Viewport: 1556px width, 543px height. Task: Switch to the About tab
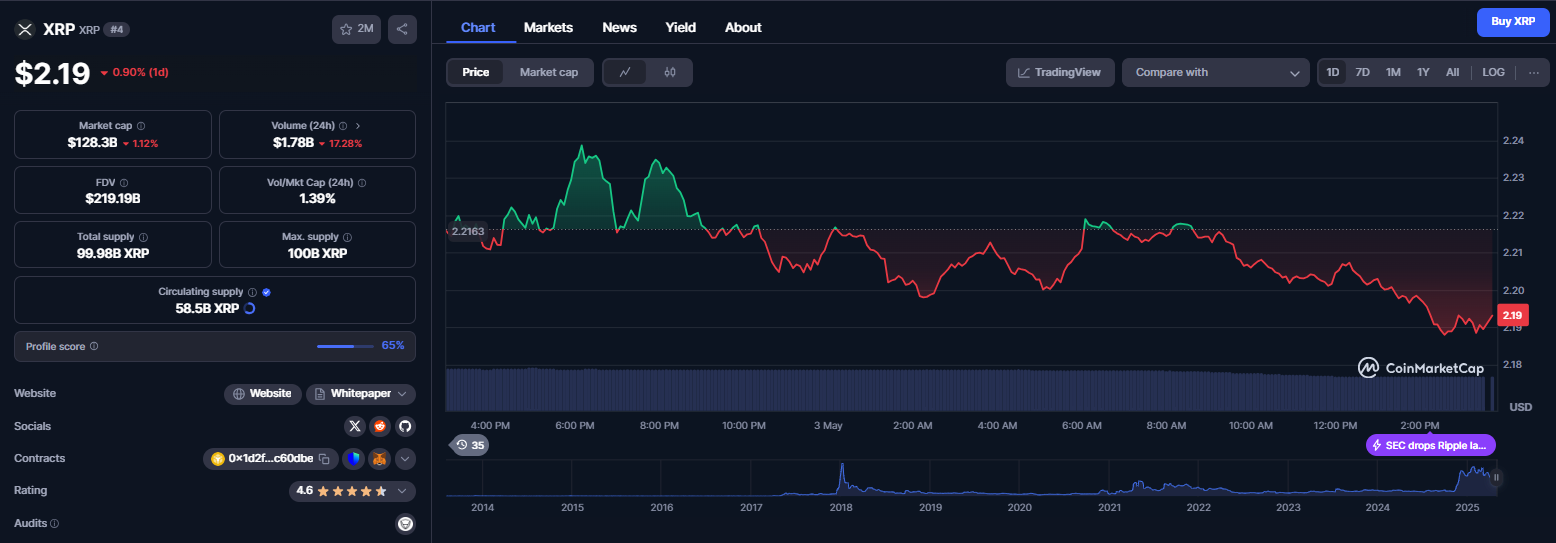[x=743, y=27]
